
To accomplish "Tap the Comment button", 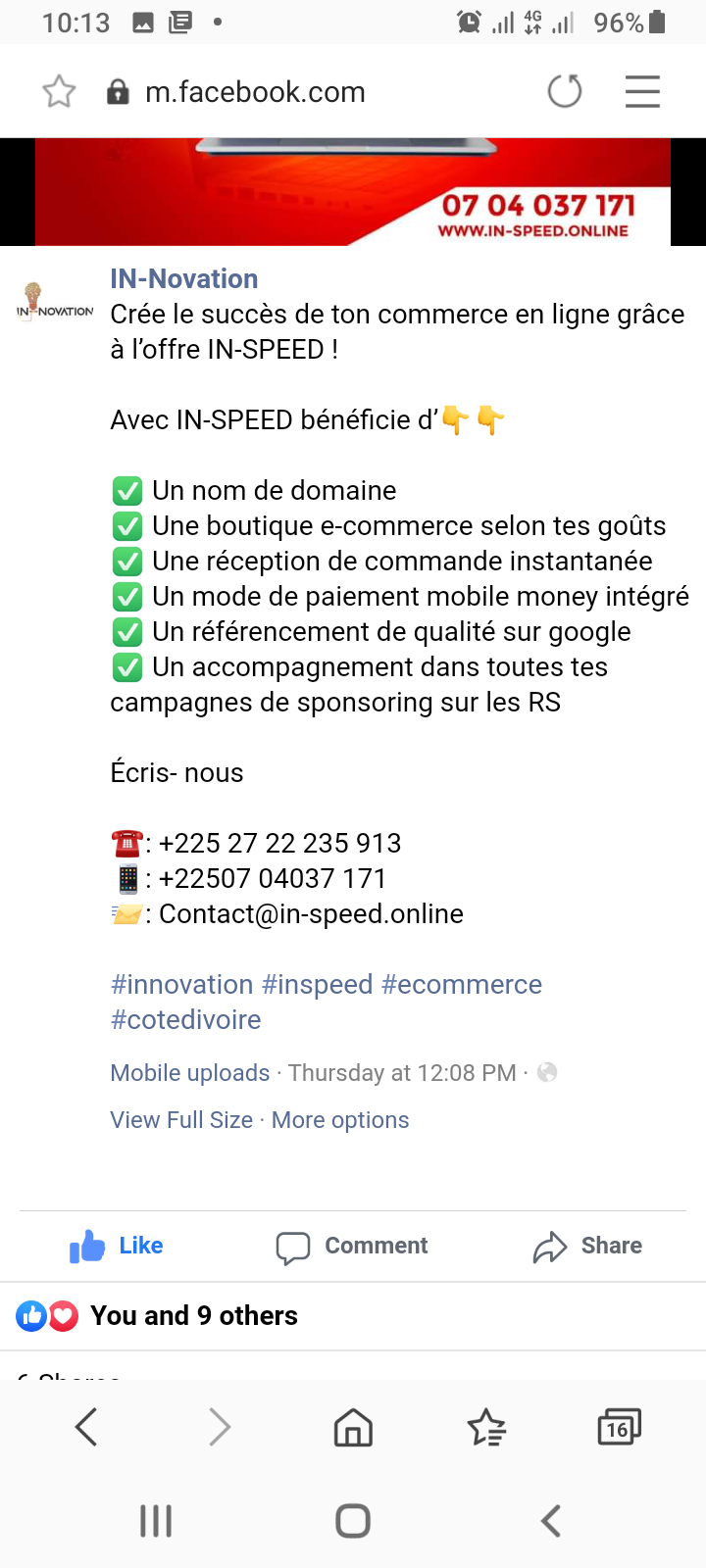I will point(352,1246).
